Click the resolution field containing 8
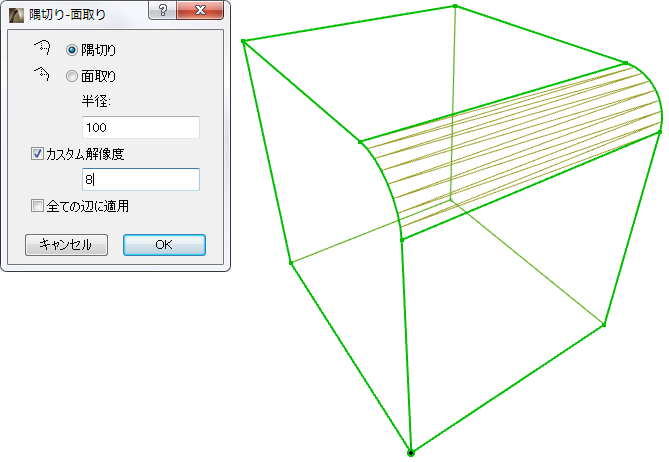Viewport: 669px width, 462px height. pos(140,179)
